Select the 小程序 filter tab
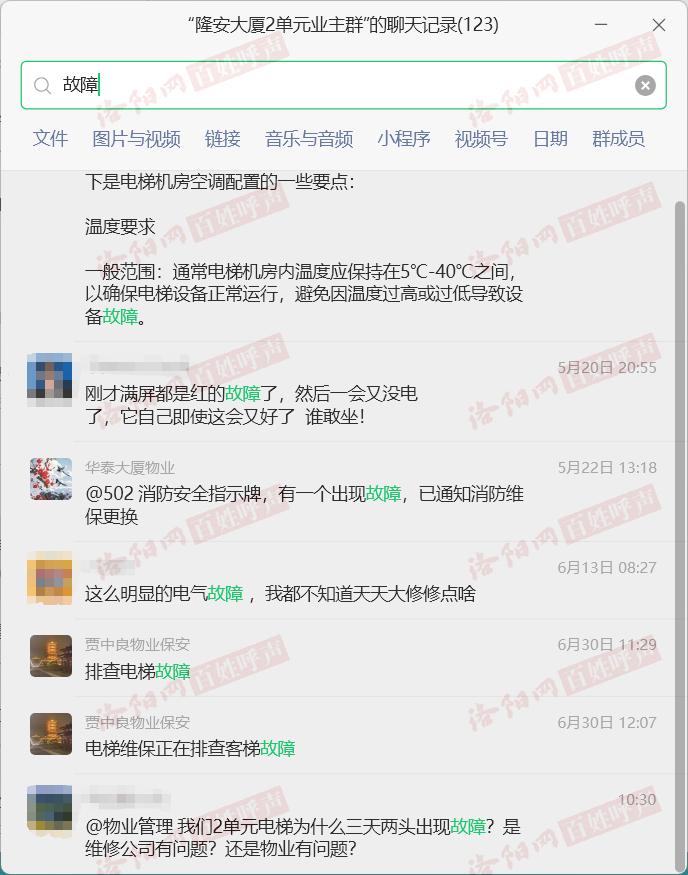 (x=403, y=138)
